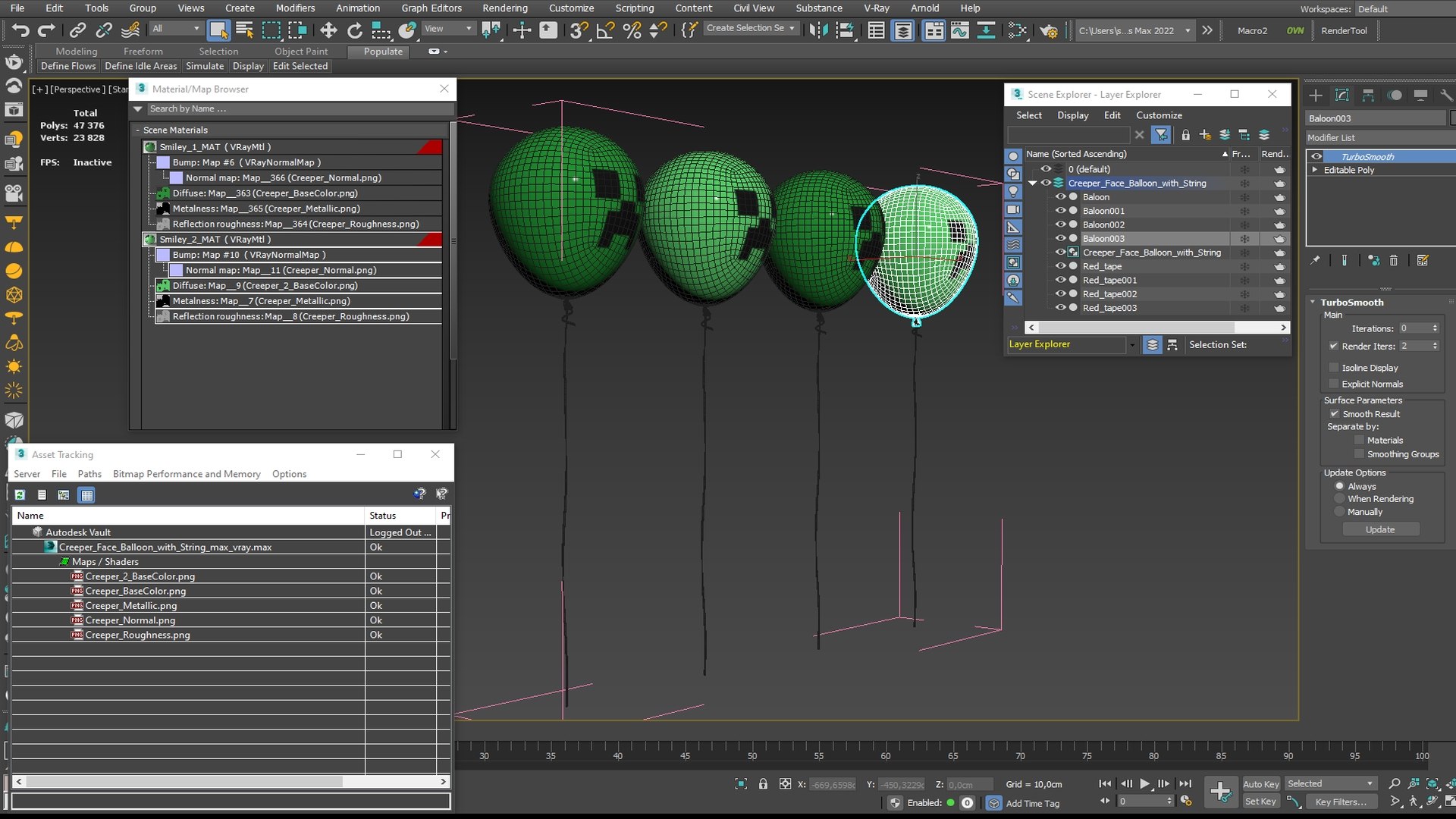The width and height of the screenshot is (1456, 819).
Task: Expand the Editable Poly modifier entry
Action: pos(1315,170)
